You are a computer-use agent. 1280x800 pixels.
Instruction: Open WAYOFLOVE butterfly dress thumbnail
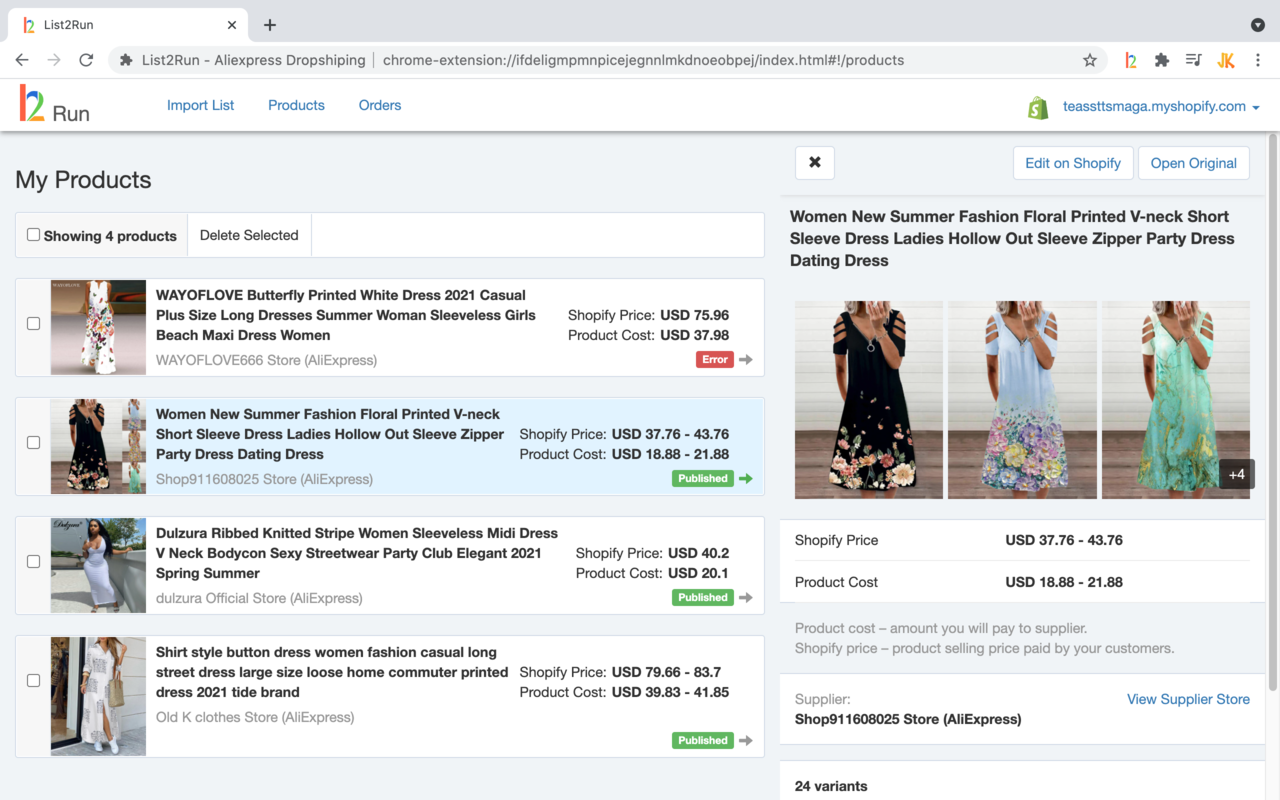[98, 327]
